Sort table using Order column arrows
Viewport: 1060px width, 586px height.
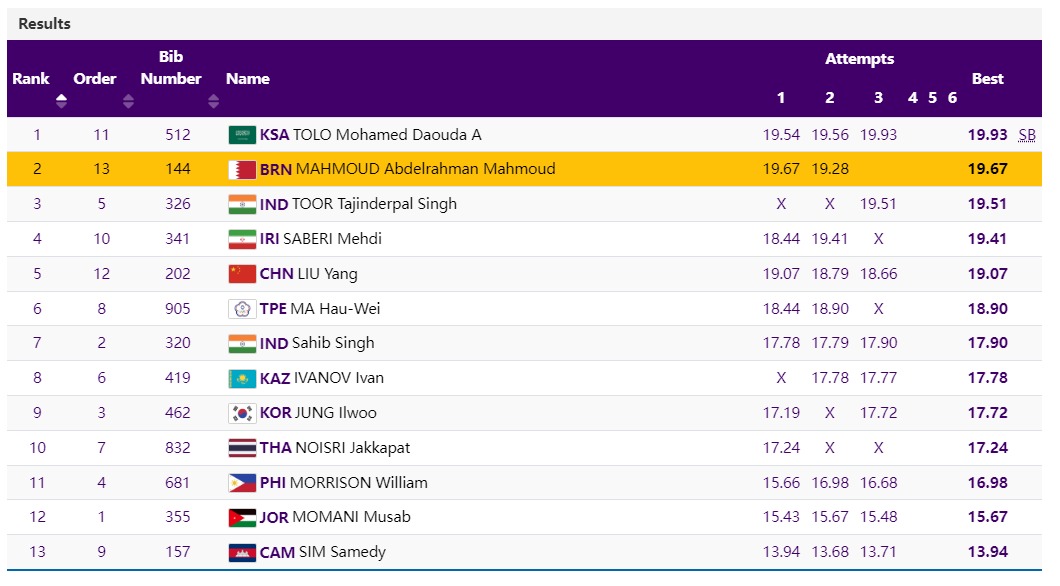coord(128,101)
